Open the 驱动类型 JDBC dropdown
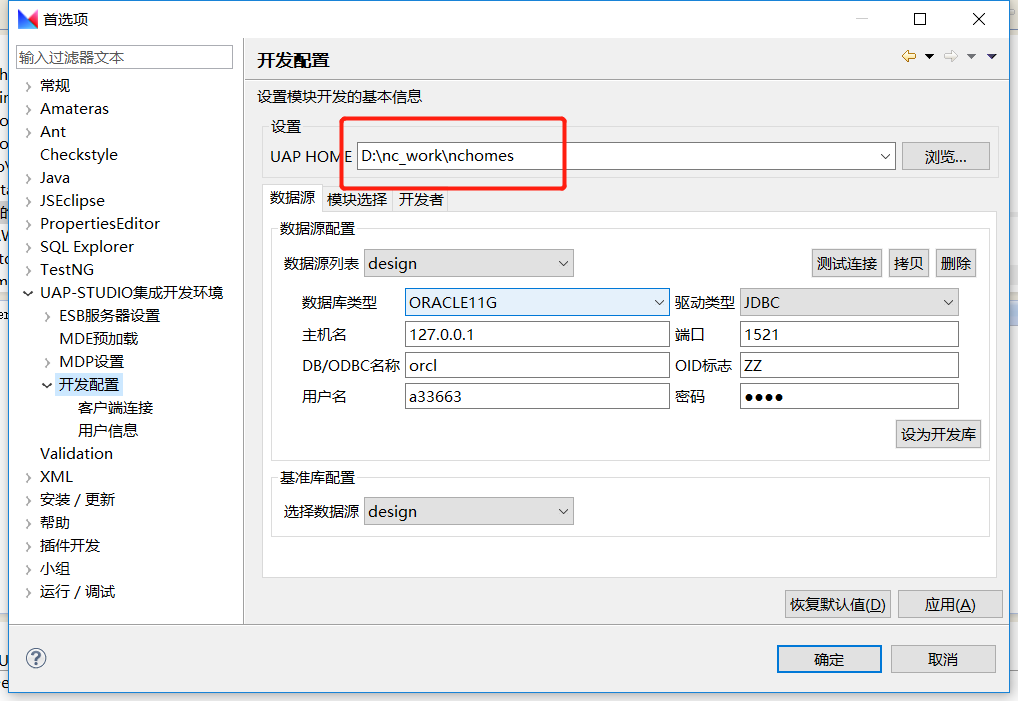This screenshot has width=1018, height=701. 948,301
